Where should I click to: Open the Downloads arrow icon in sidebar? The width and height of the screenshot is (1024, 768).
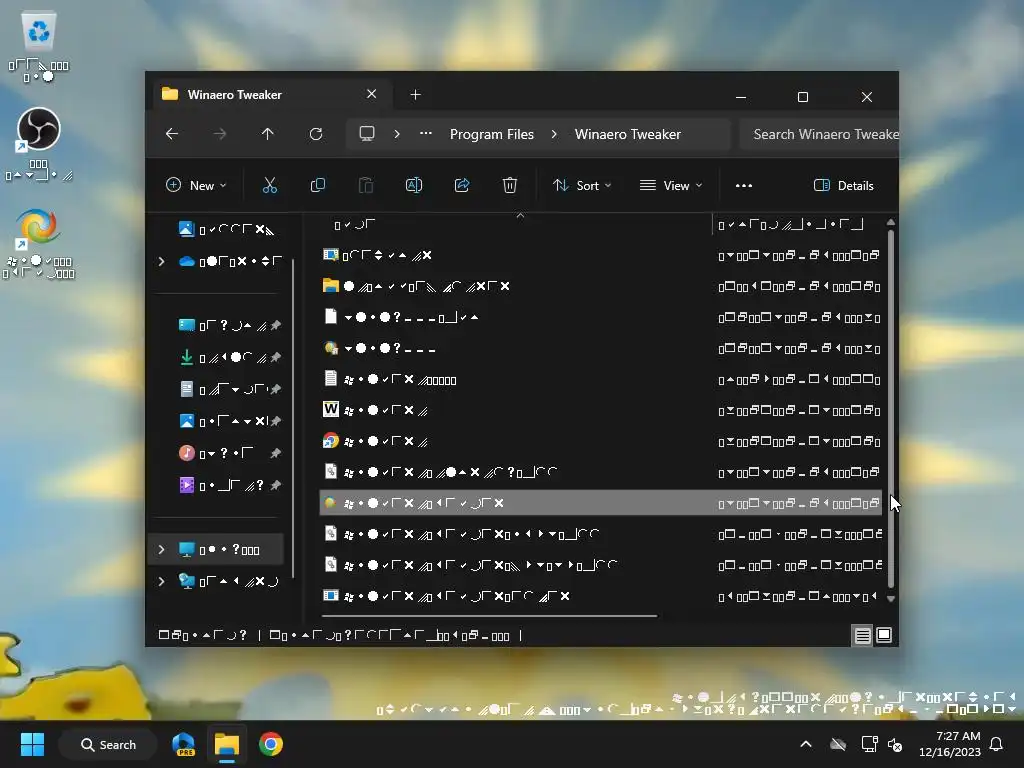pyautogui.click(x=186, y=357)
